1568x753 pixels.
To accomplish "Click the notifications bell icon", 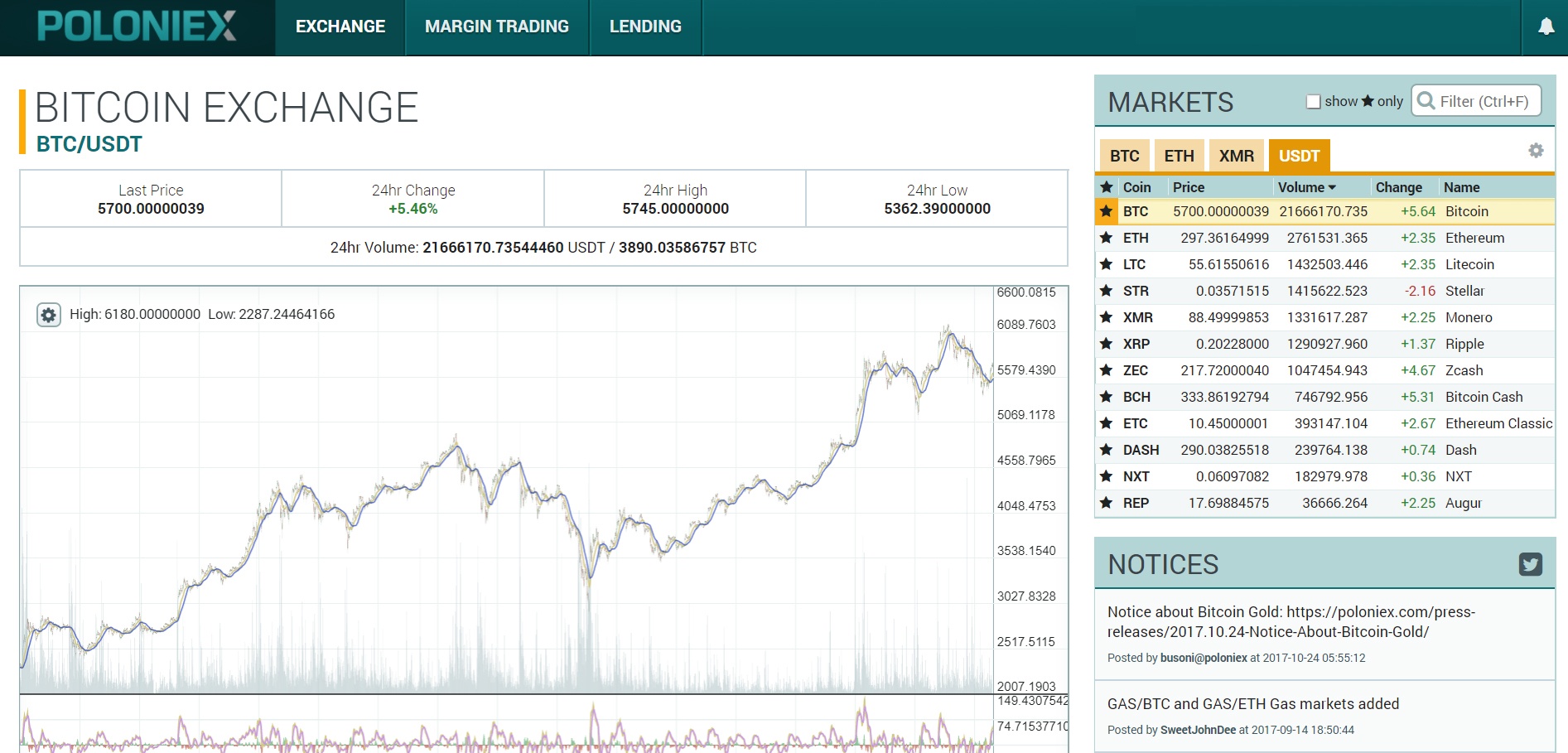I will tap(1546, 27).
